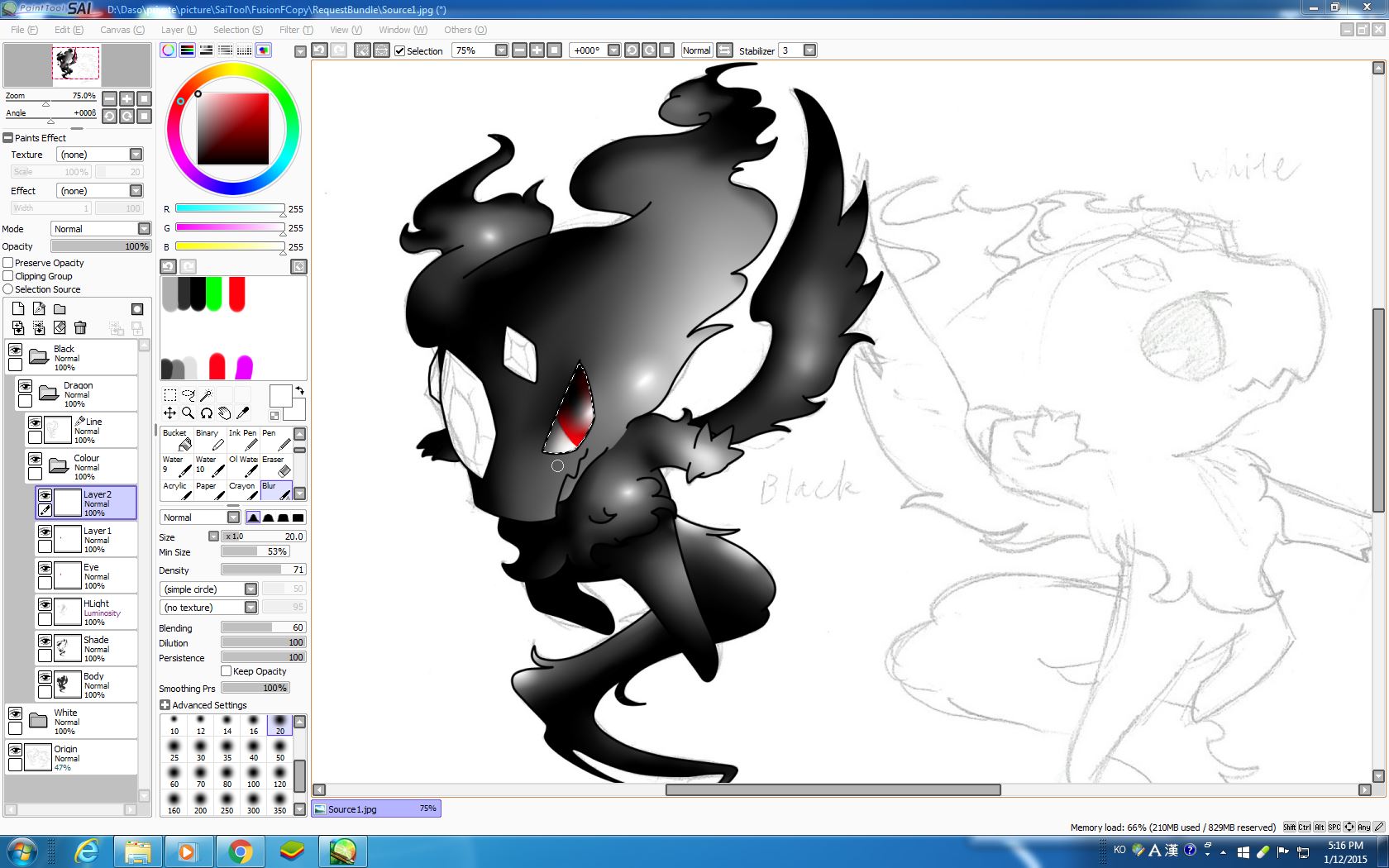Pick the green swatch in the scratchpad
This screenshot has width=1389, height=868.
(214, 293)
